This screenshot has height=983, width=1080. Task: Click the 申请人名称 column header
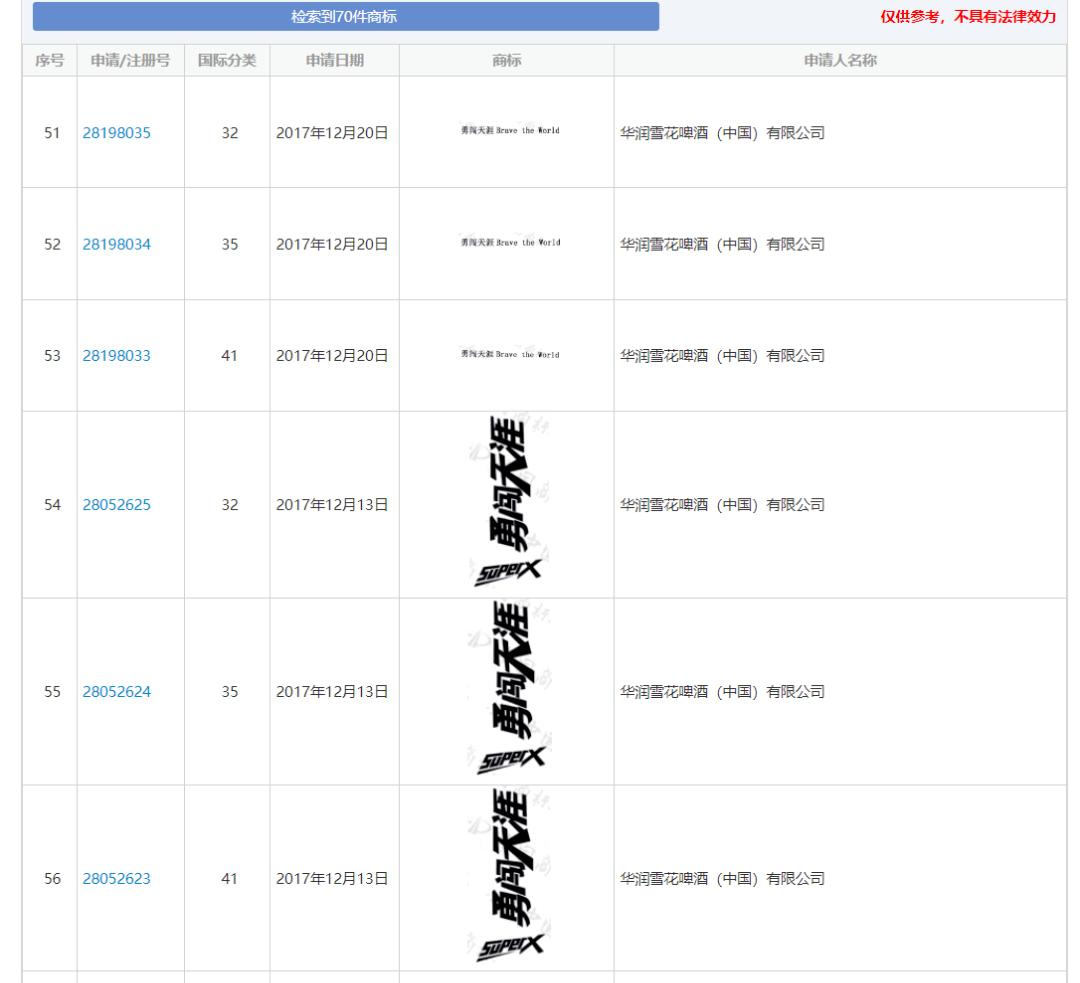pos(840,61)
